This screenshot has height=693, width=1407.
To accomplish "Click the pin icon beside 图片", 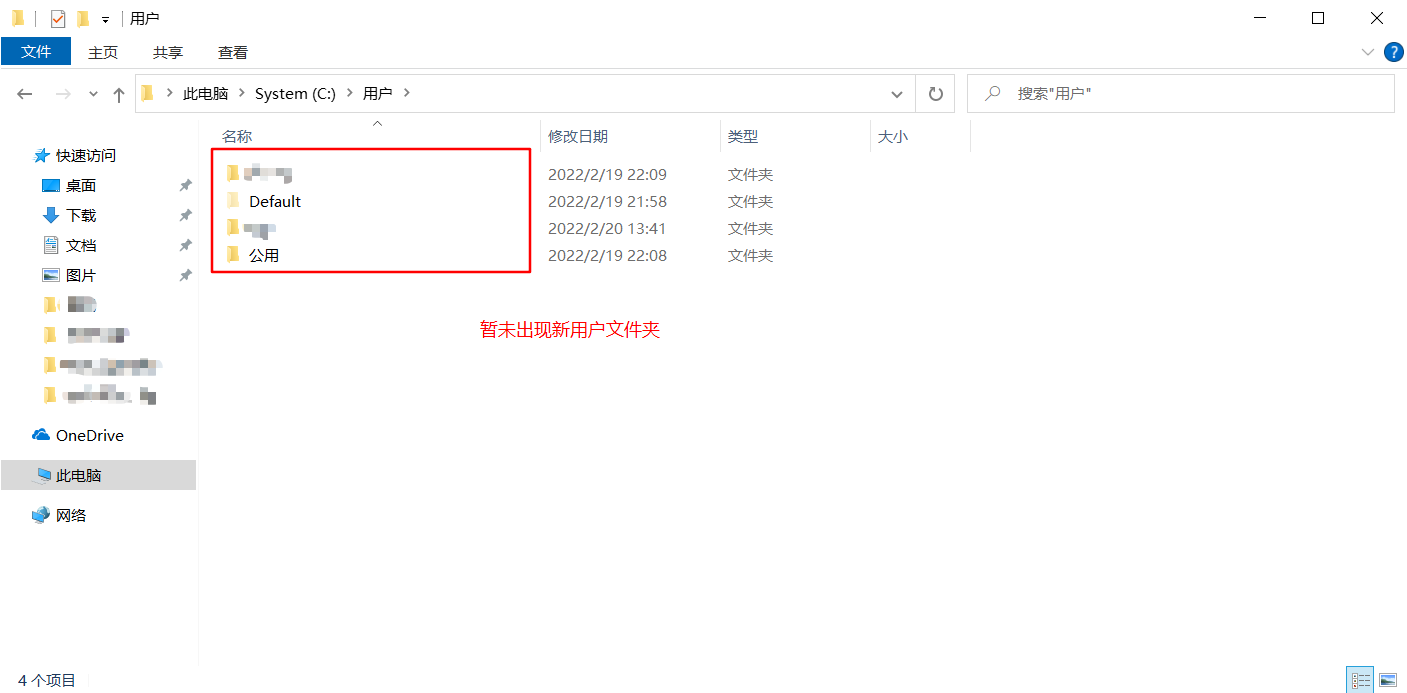I will pos(185,275).
